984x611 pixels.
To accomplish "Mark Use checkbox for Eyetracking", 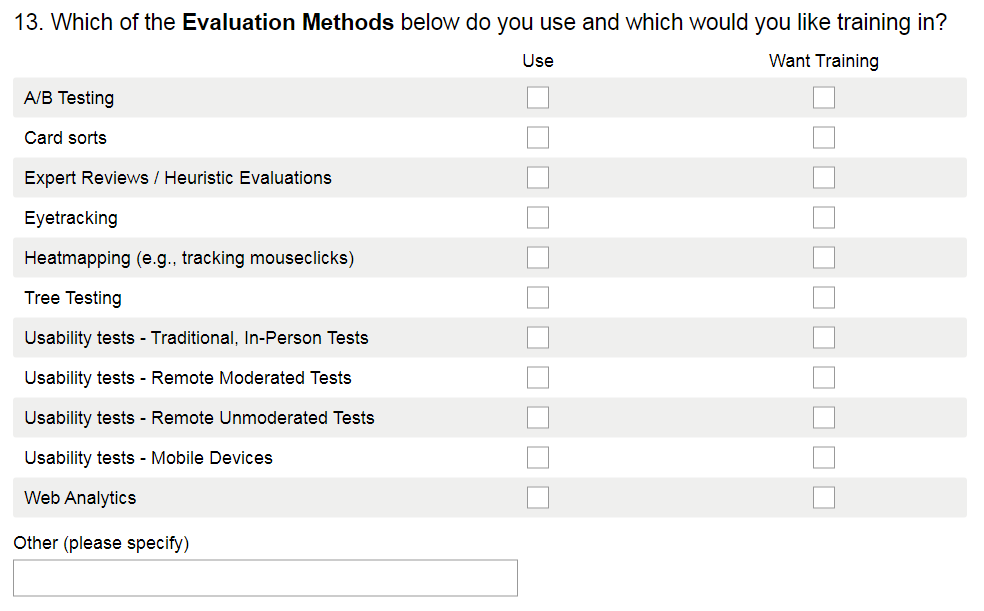I will [x=538, y=218].
